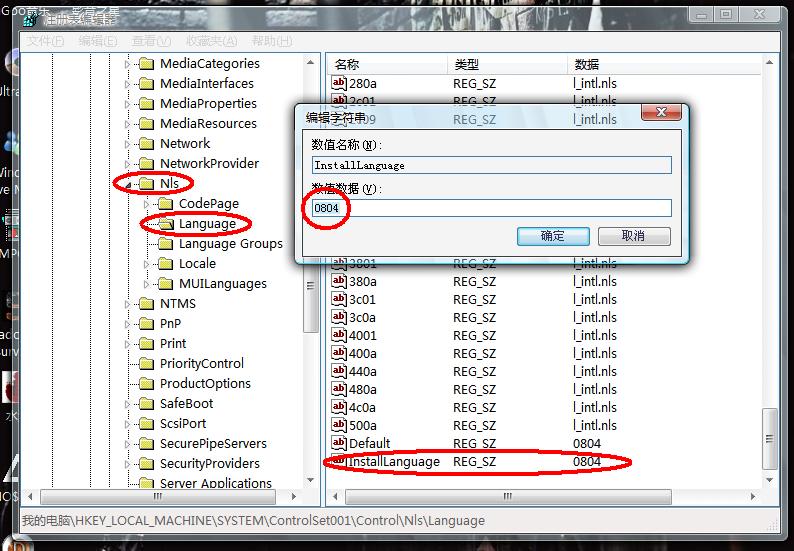
Task: Click the string icon beside 280a
Action: [339, 83]
